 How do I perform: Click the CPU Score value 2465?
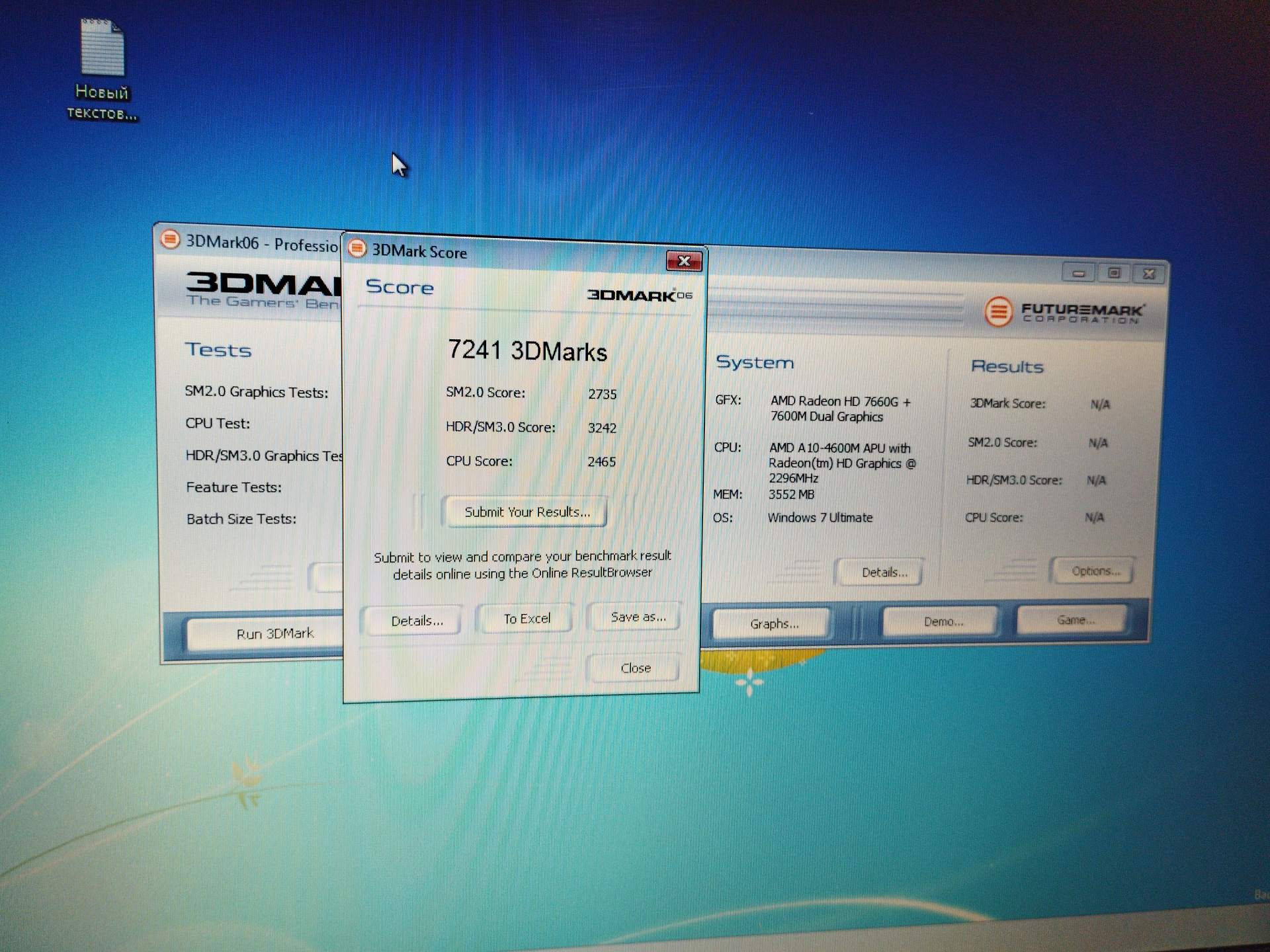(601, 461)
